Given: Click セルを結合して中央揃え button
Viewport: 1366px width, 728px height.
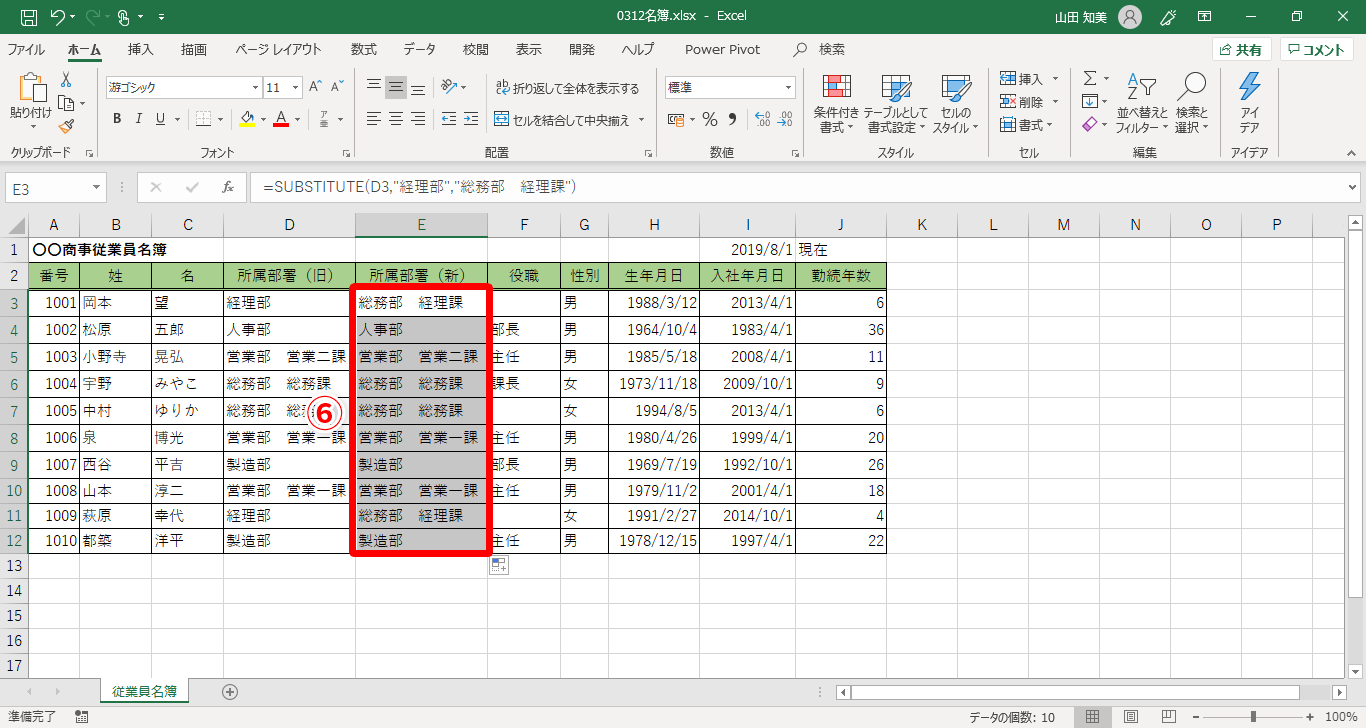Looking at the screenshot, I should point(563,120).
